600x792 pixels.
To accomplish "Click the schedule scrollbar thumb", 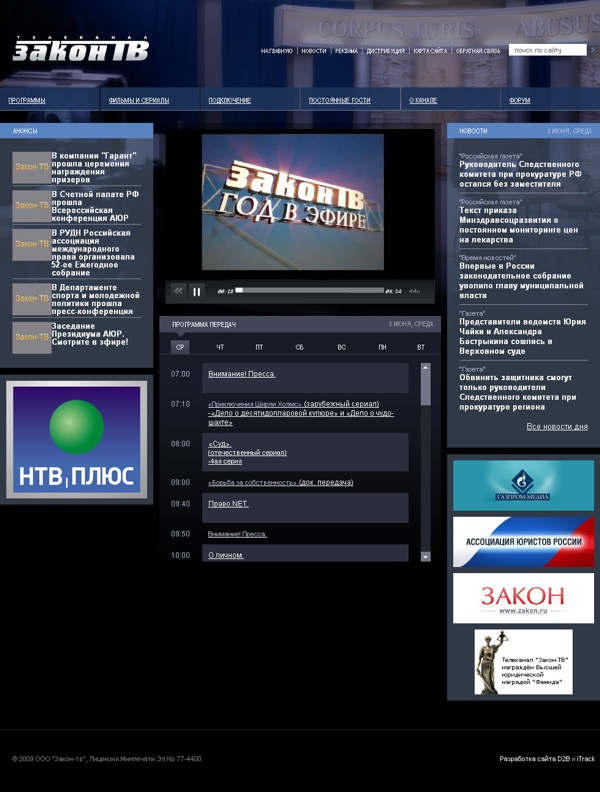I will 425,389.
